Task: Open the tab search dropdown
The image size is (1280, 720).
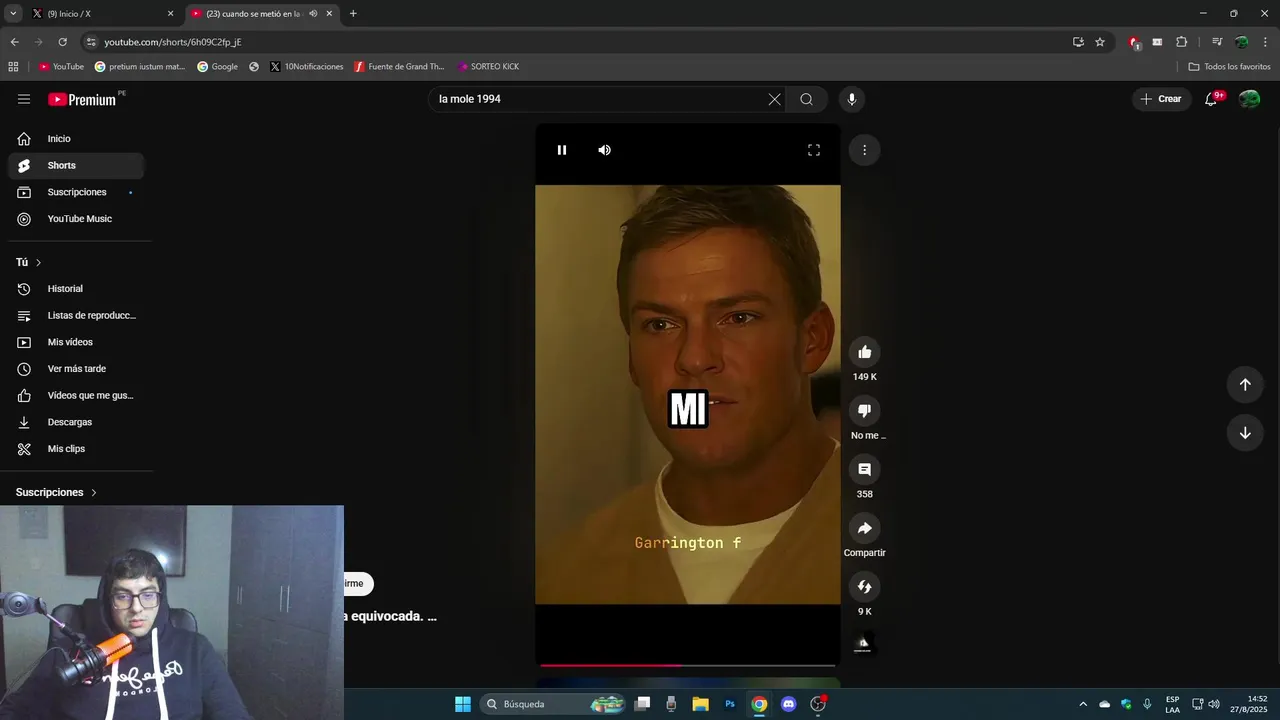Action: click(x=13, y=14)
